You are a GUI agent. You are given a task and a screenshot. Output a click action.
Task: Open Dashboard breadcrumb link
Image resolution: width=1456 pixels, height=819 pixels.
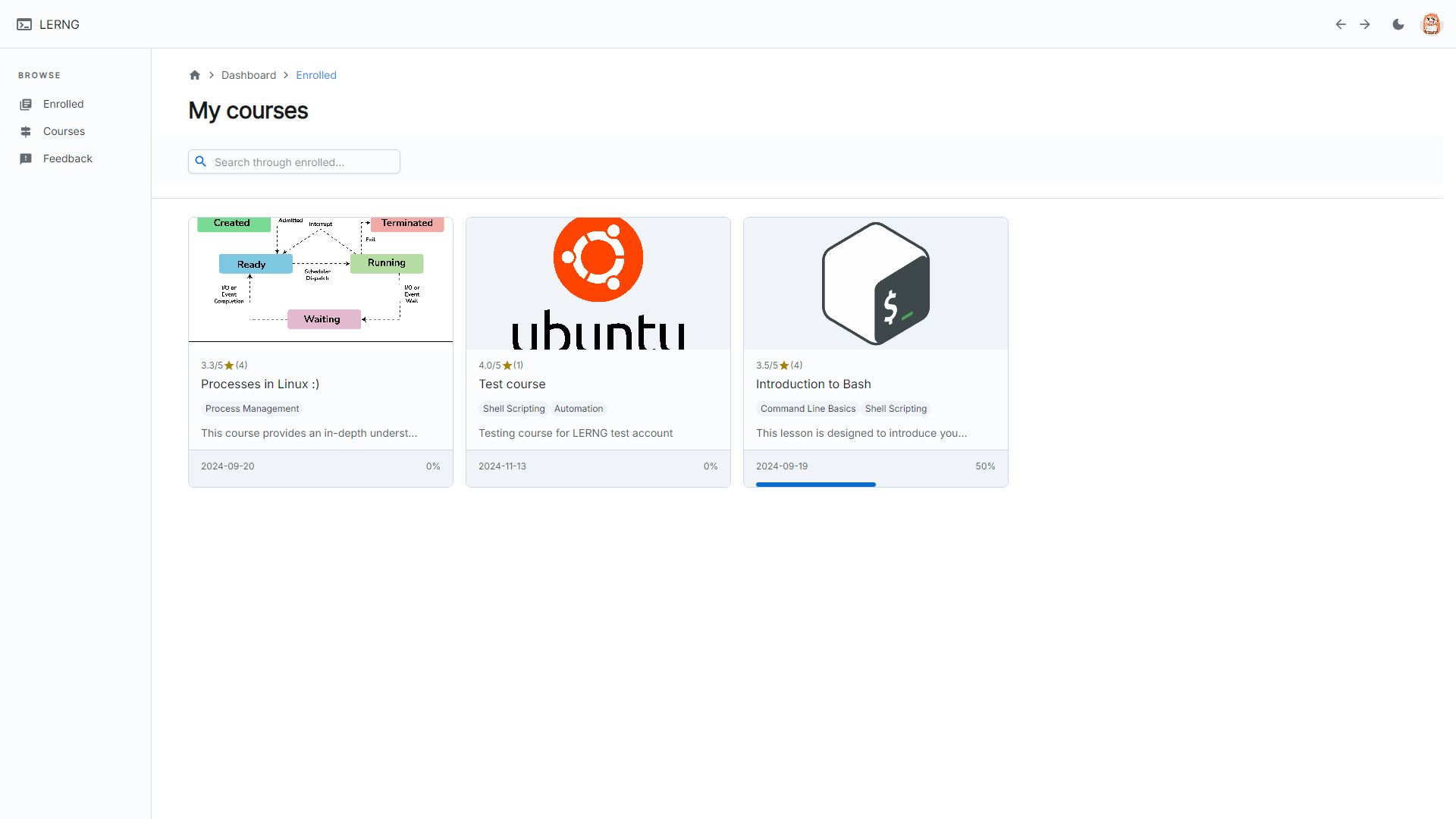(249, 75)
